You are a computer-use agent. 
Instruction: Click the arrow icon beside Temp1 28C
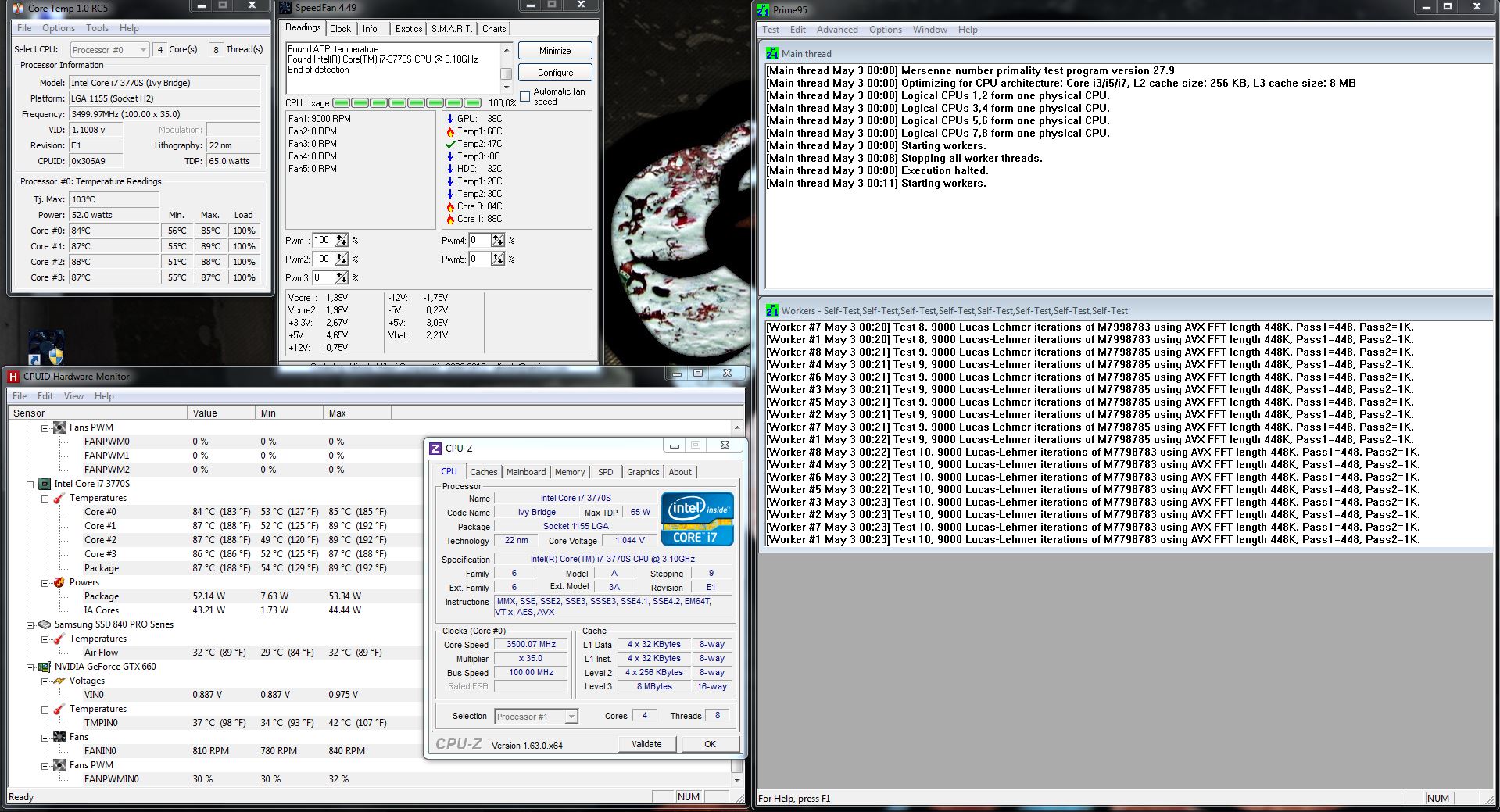tap(450, 181)
